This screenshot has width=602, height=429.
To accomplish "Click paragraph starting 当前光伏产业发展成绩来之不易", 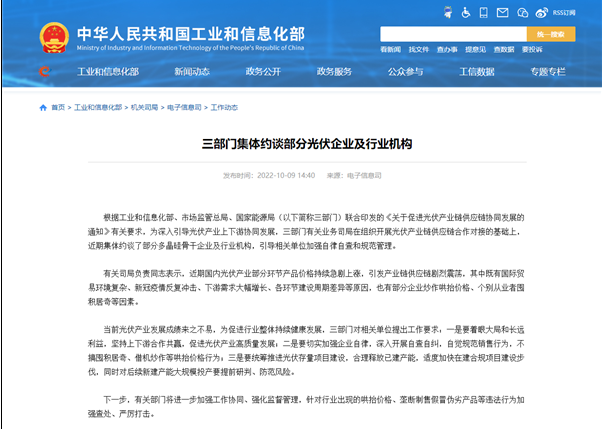I will click(306, 351).
